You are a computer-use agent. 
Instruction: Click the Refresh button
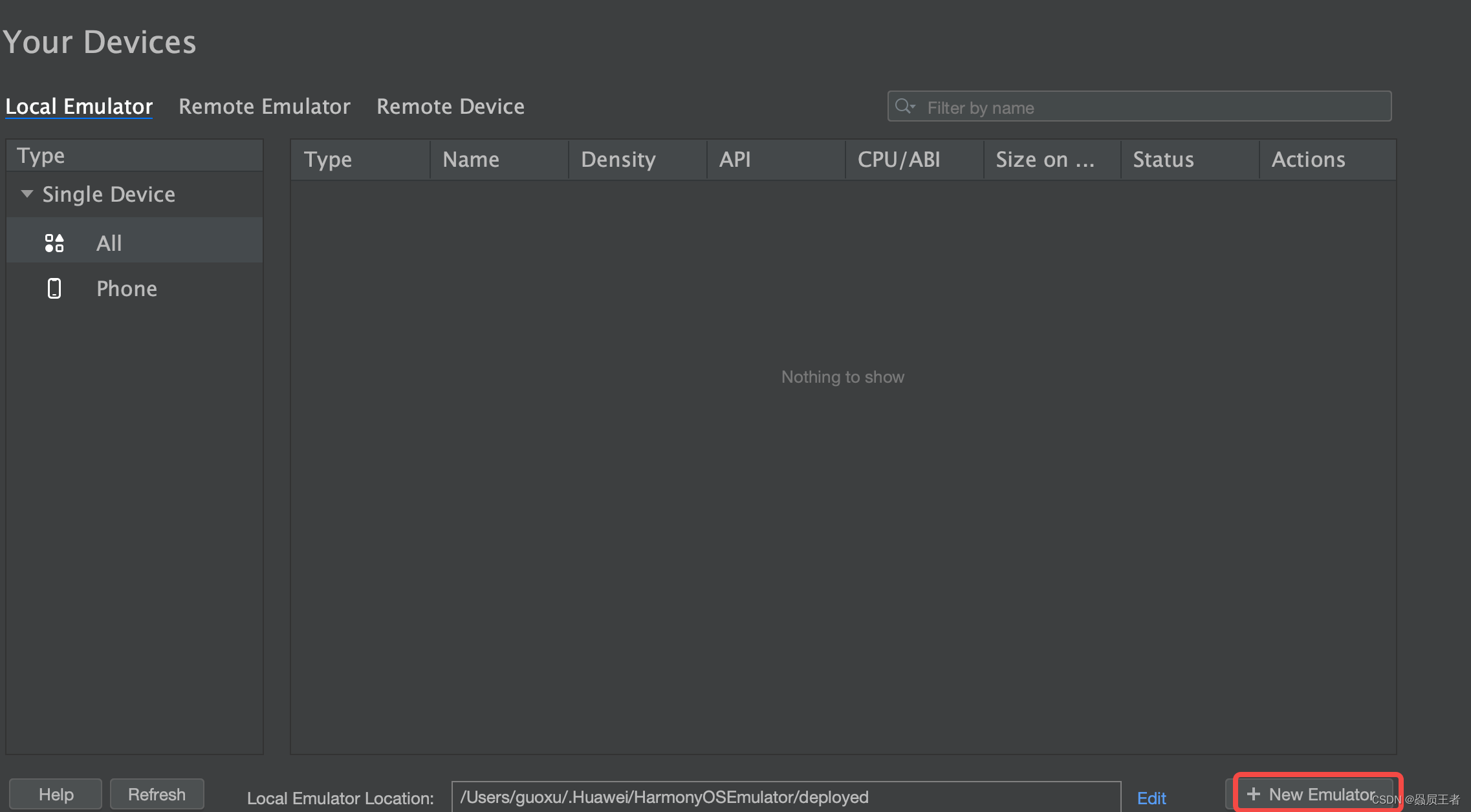coord(157,794)
